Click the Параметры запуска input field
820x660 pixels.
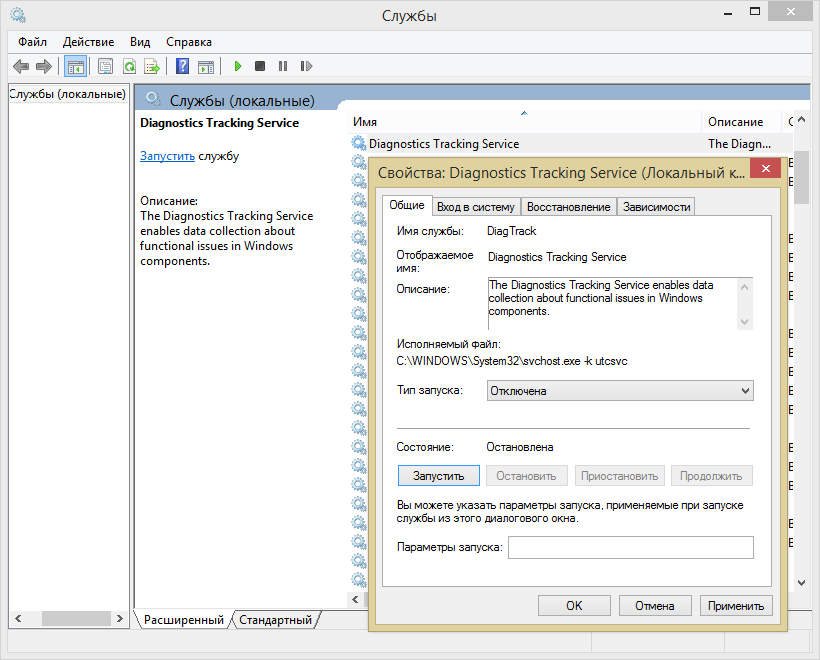point(631,548)
